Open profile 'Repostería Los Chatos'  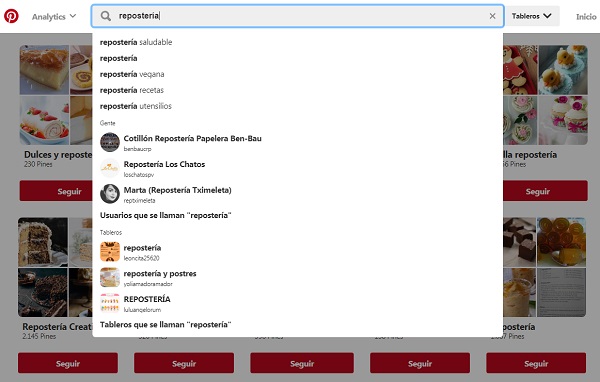coord(164,164)
